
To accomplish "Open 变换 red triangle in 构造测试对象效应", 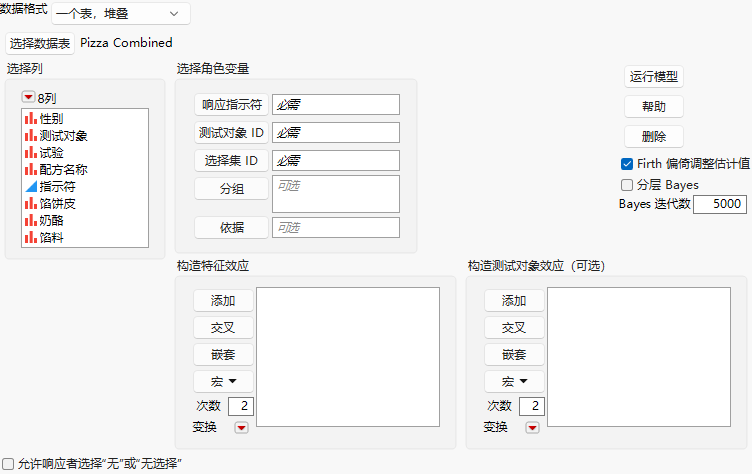I will pyautogui.click(x=532, y=427).
